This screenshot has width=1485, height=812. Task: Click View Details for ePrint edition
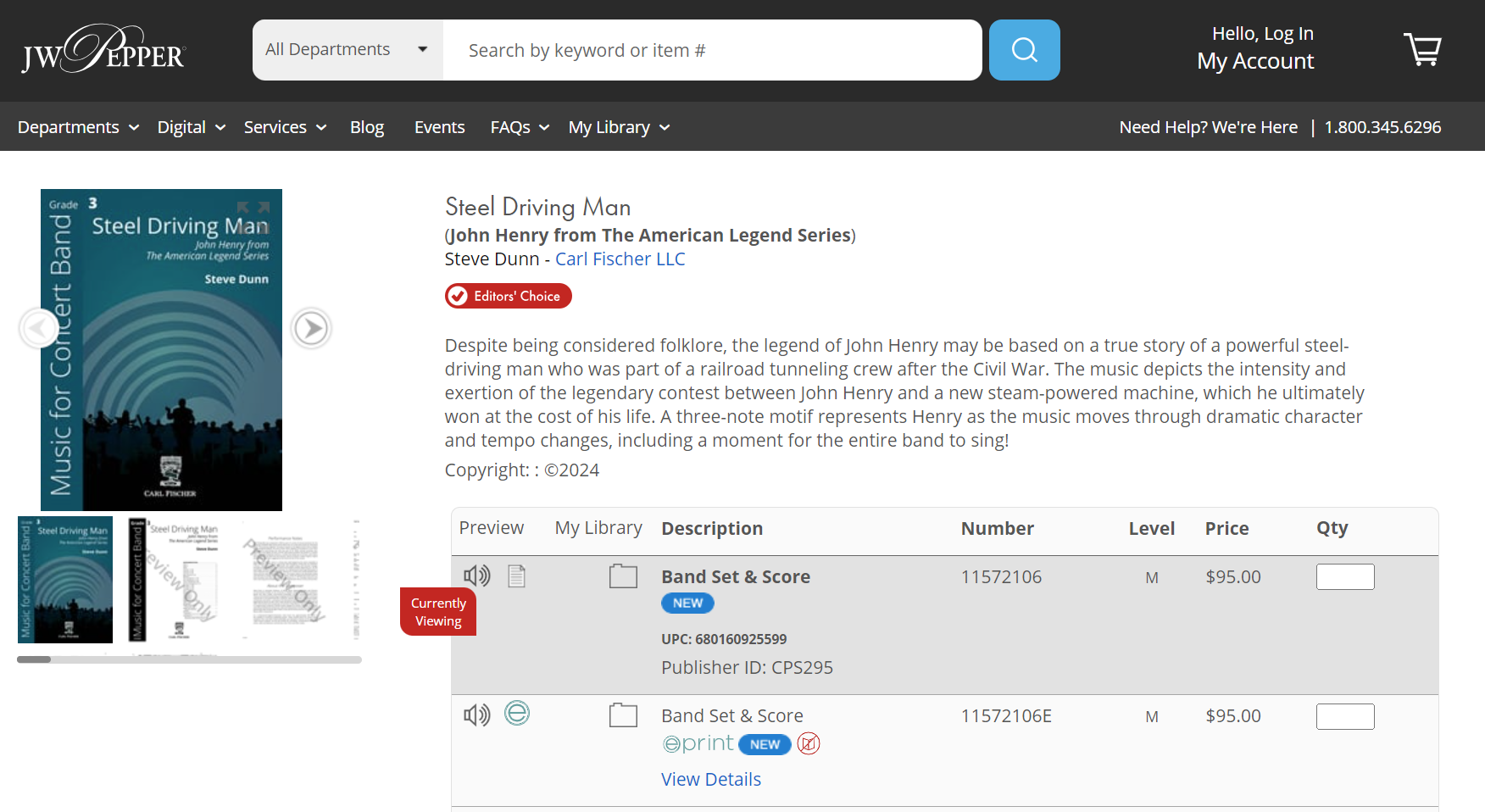[710, 780]
